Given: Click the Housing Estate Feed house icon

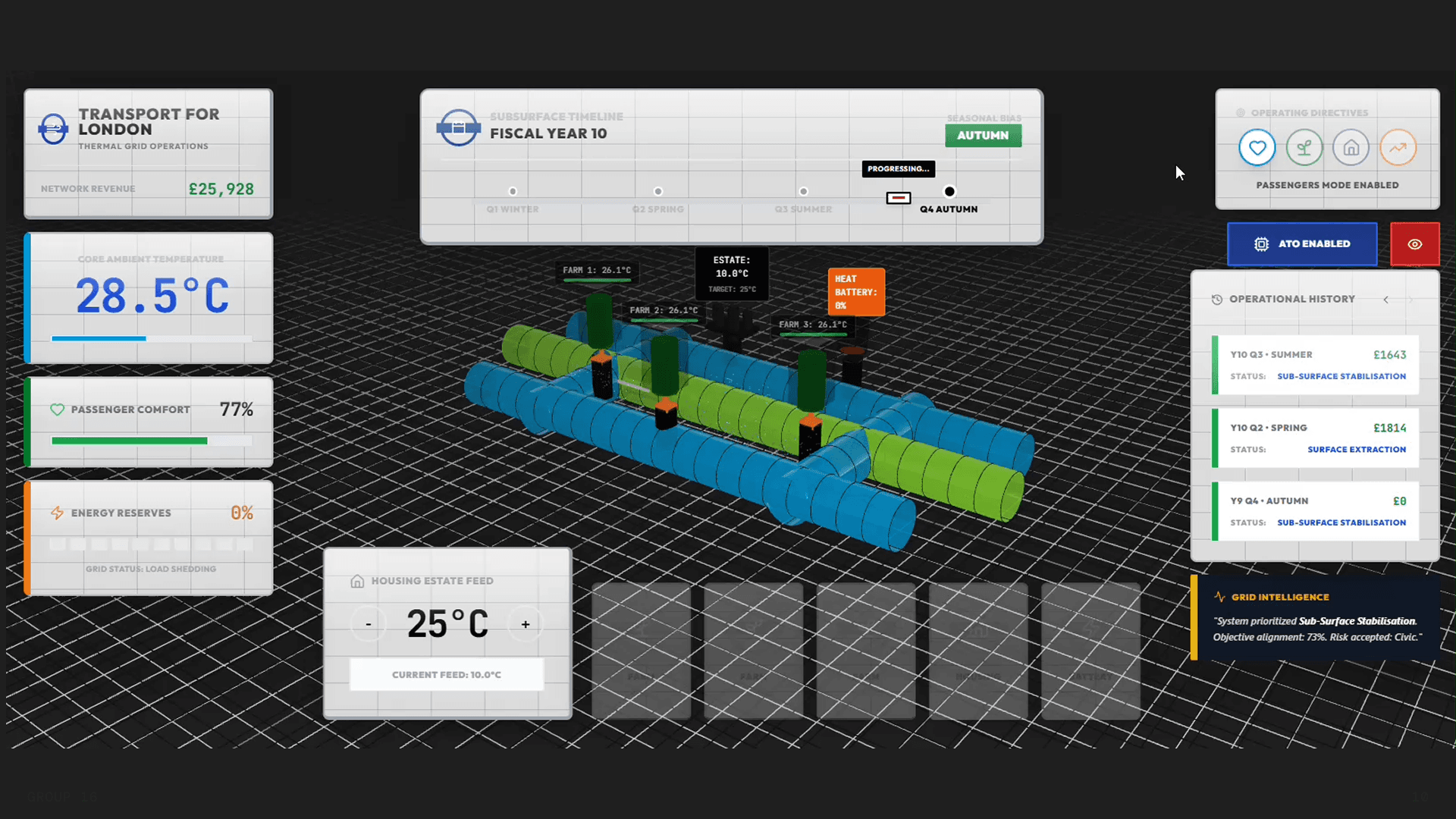Looking at the screenshot, I should [x=357, y=581].
